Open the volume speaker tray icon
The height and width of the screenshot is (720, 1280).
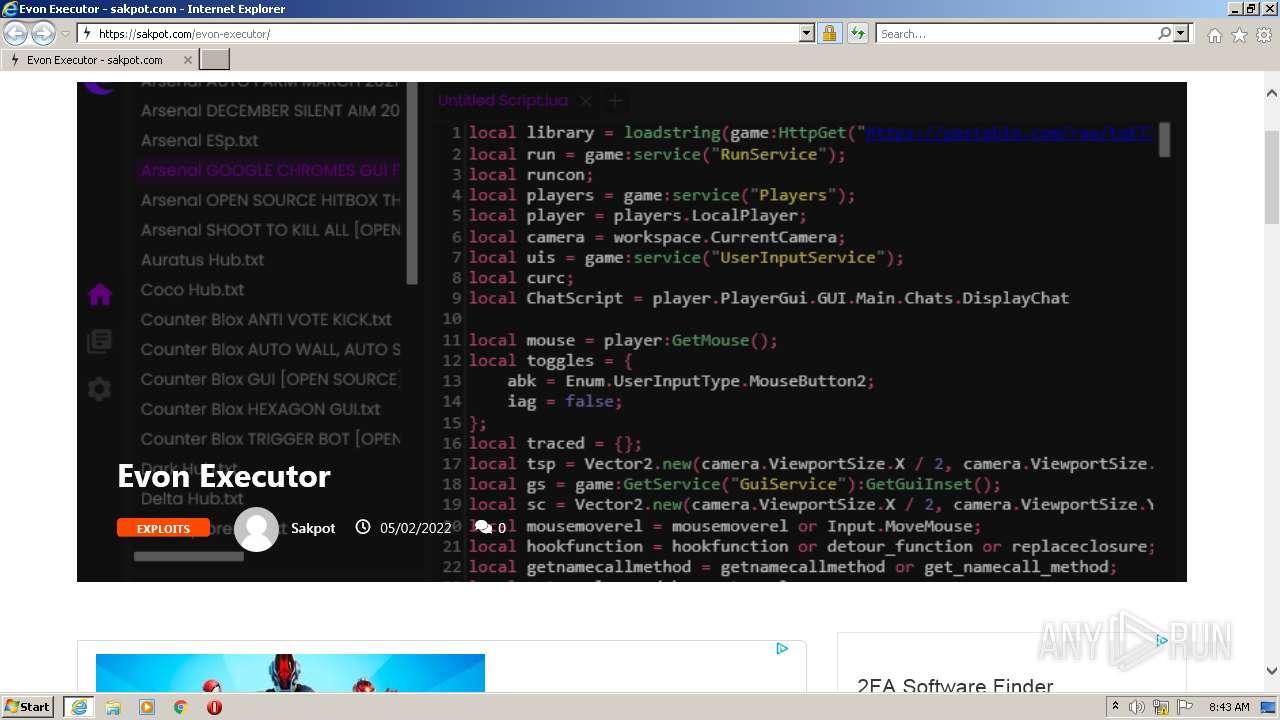(1137, 707)
